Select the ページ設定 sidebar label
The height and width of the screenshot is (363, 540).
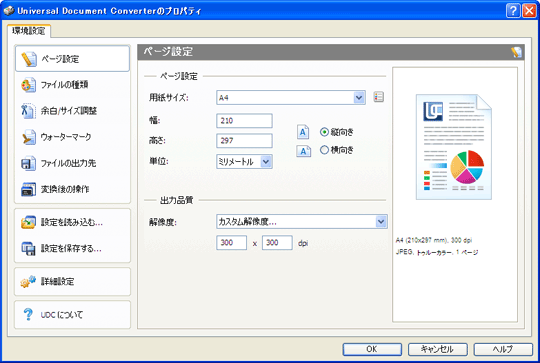click(x=60, y=59)
